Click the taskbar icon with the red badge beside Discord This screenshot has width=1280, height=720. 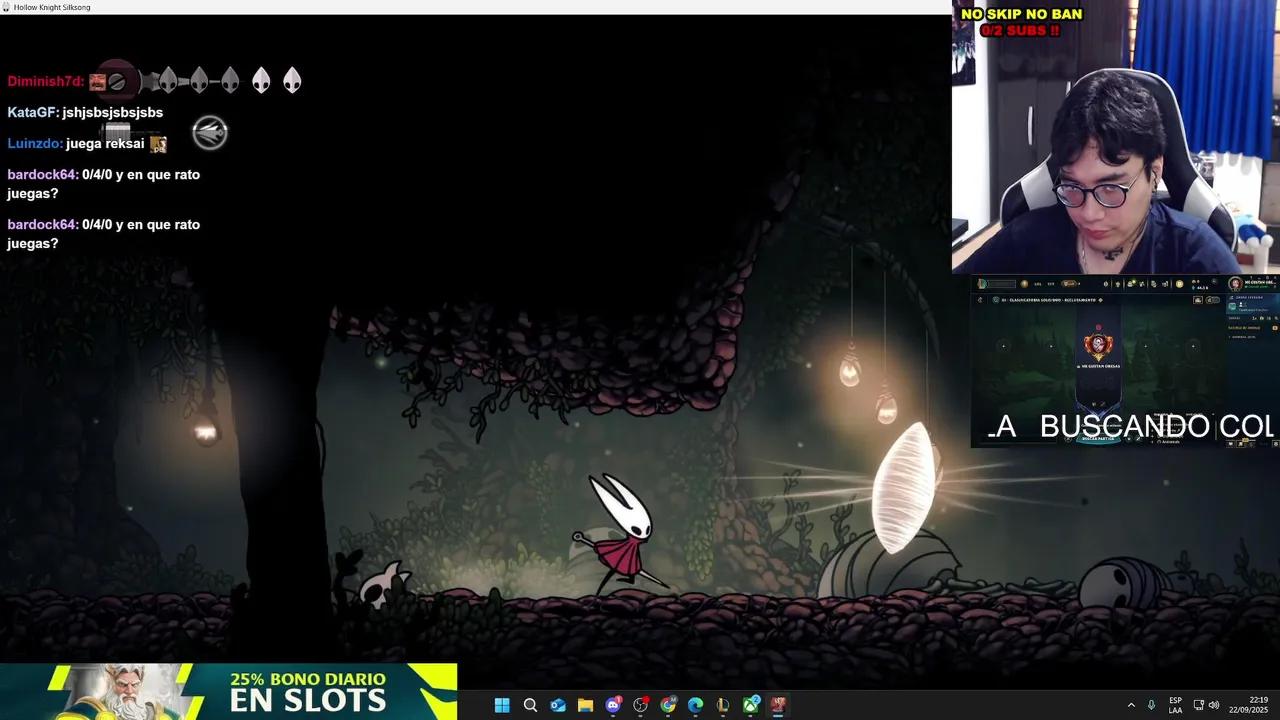tap(641, 705)
